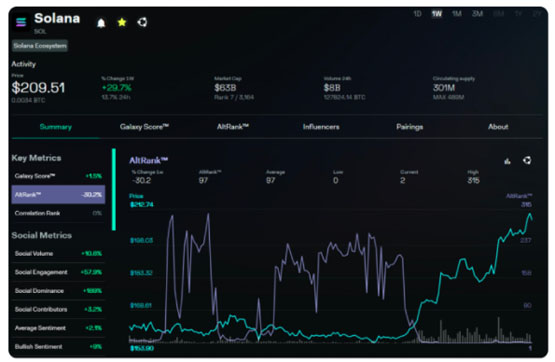Toggle the yellow favorite star
Viewport: 555px width, 362px height.
pyautogui.click(x=122, y=22)
